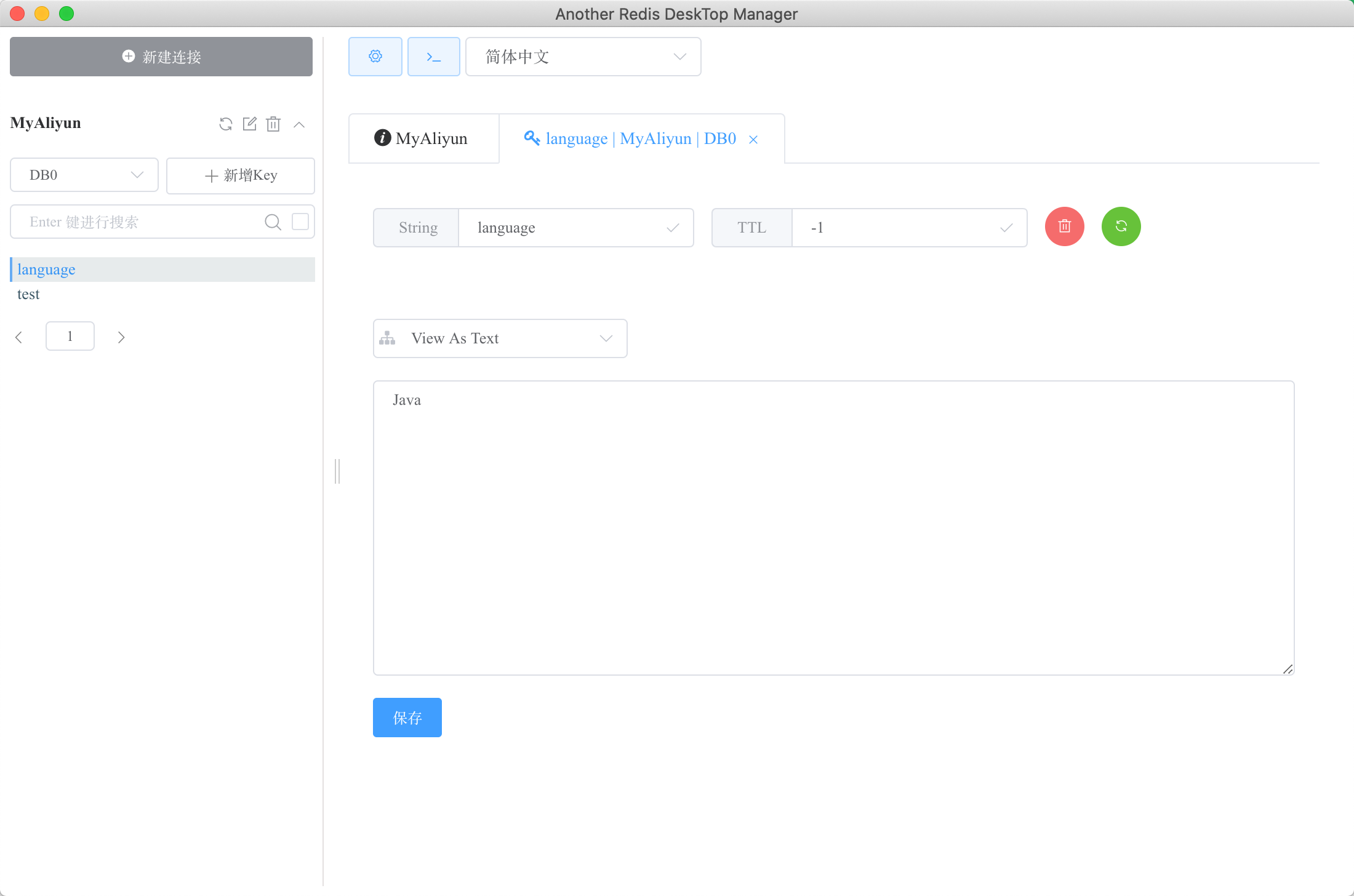Open the View As Text dropdown
Image resolution: width=1354 pixels, height=896 pixels.
500,338
